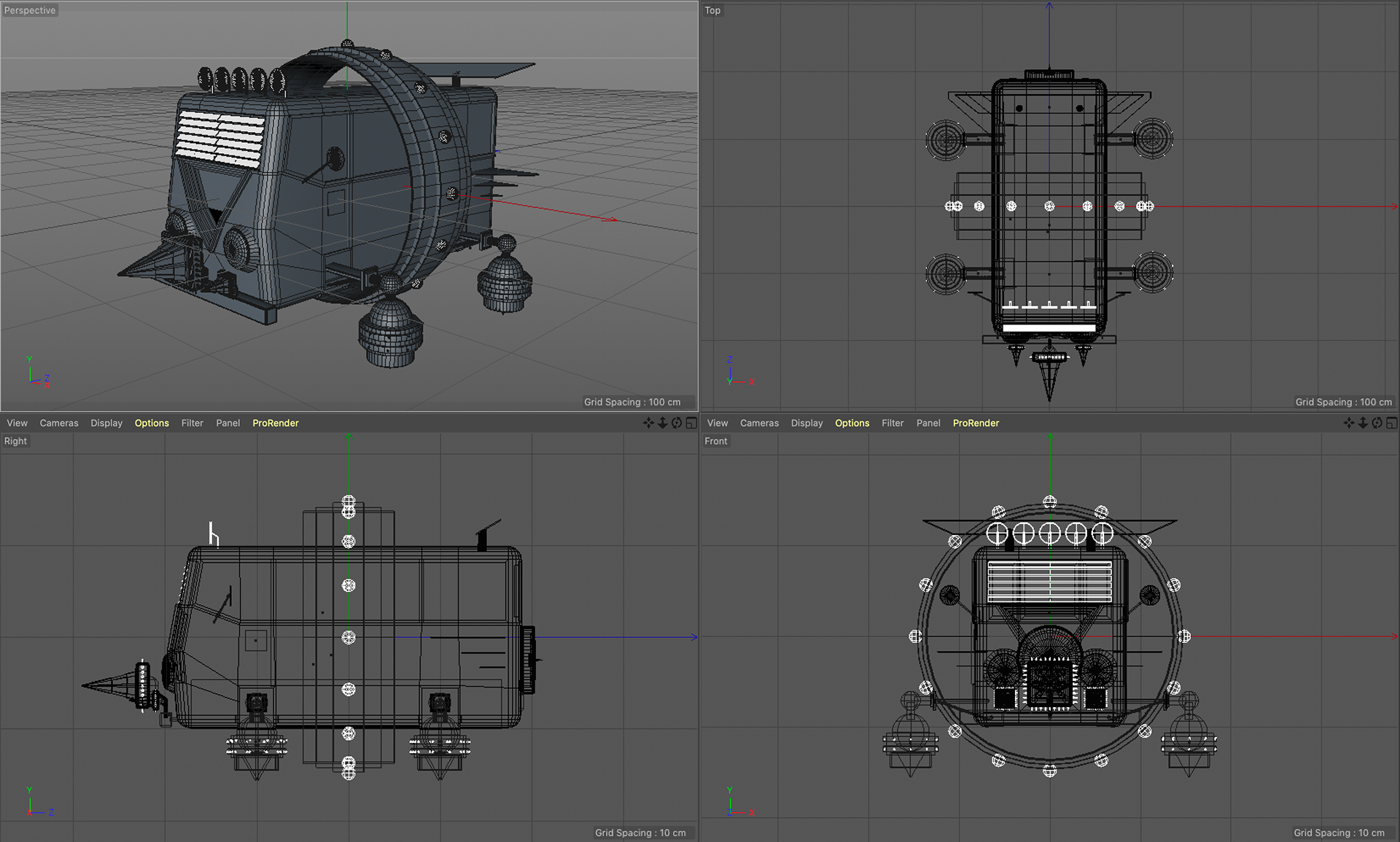Toggle maximize view icon in Front viewport
This screenshot has width=1400, height=842.
pyautogui.click(x=1391, y=423)
